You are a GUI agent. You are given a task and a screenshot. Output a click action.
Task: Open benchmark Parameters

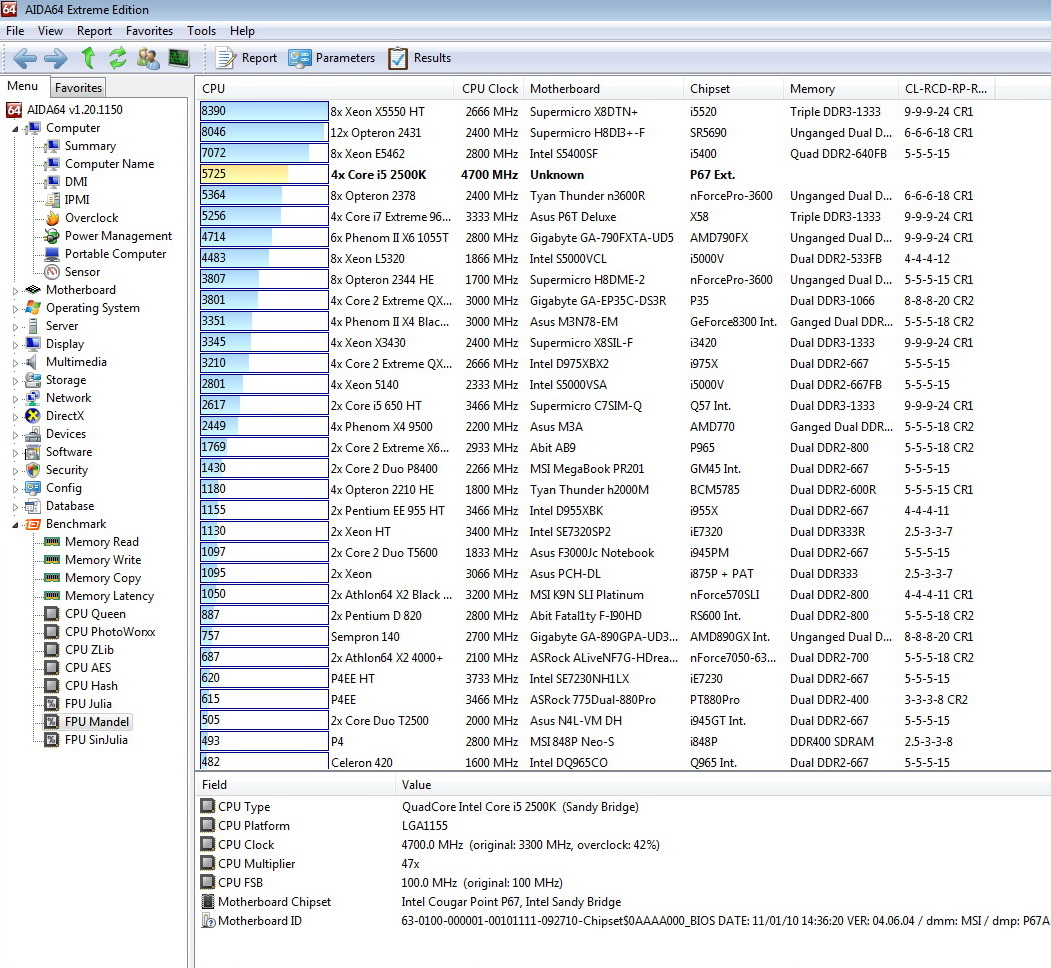click(x=332, y=58)
